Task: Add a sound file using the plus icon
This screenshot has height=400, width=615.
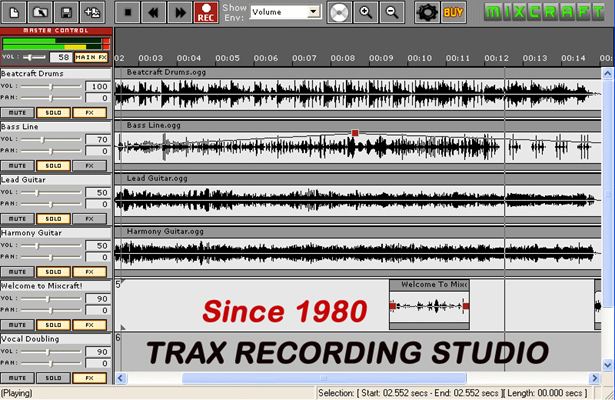Action: [92, 12]
